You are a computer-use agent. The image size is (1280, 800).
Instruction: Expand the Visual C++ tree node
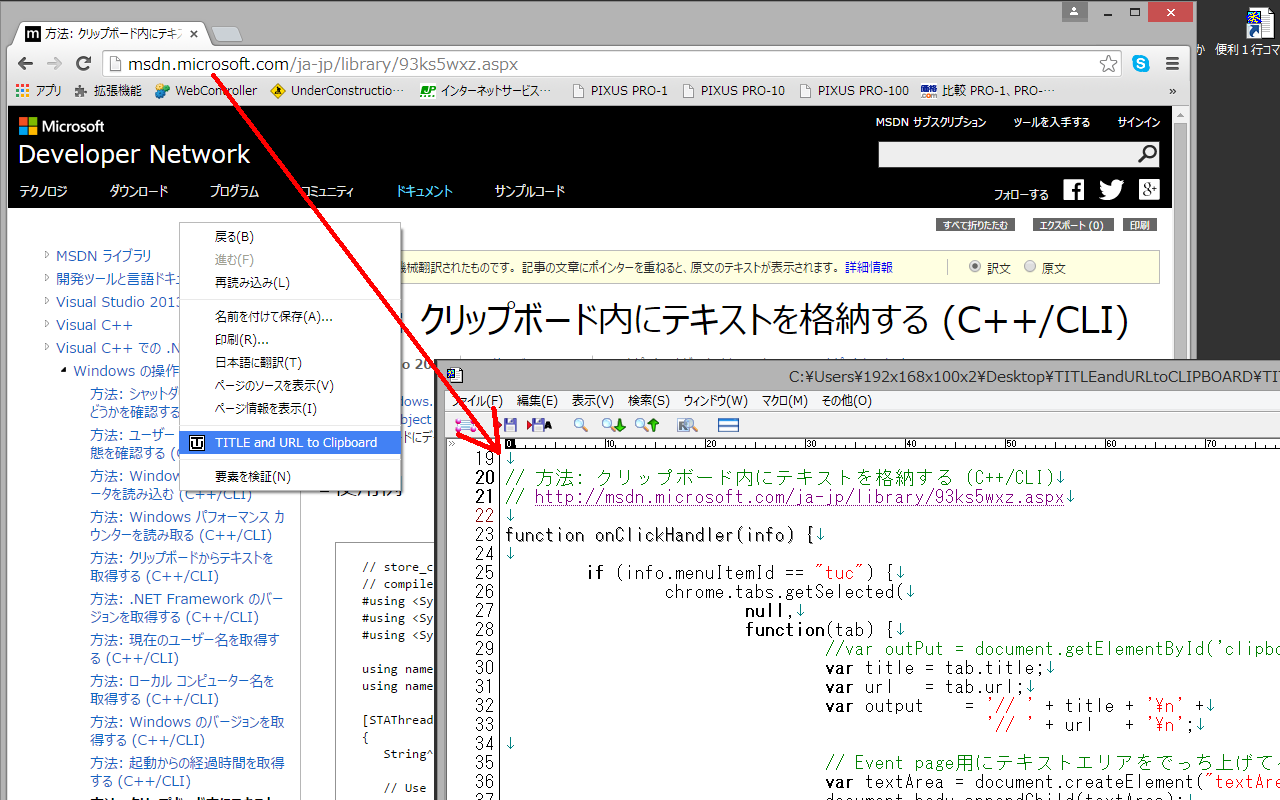46,324
